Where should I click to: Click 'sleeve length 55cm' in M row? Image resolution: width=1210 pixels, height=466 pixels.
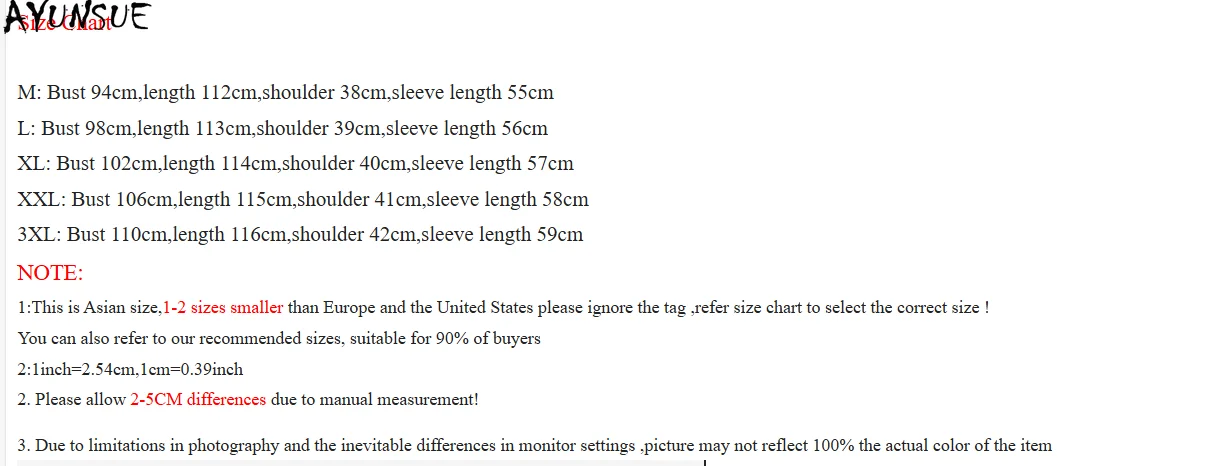click(x=472, y=93)
